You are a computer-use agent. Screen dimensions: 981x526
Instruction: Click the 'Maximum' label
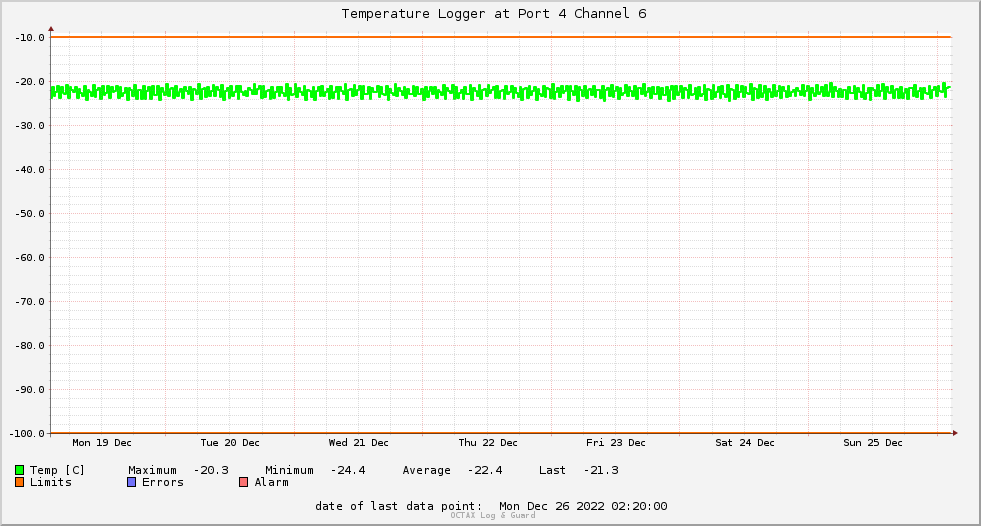[152, 470]
